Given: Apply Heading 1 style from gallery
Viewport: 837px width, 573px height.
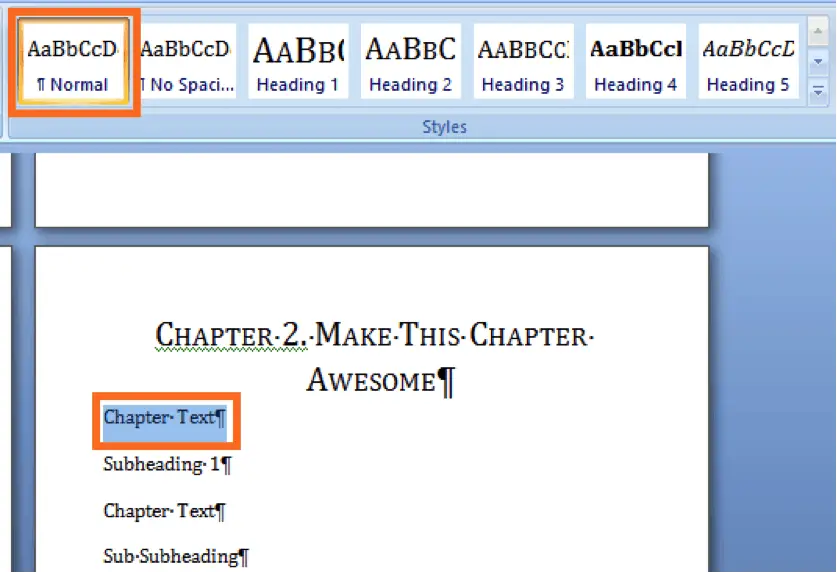Looking at the screenshot, I should (298, 62).
